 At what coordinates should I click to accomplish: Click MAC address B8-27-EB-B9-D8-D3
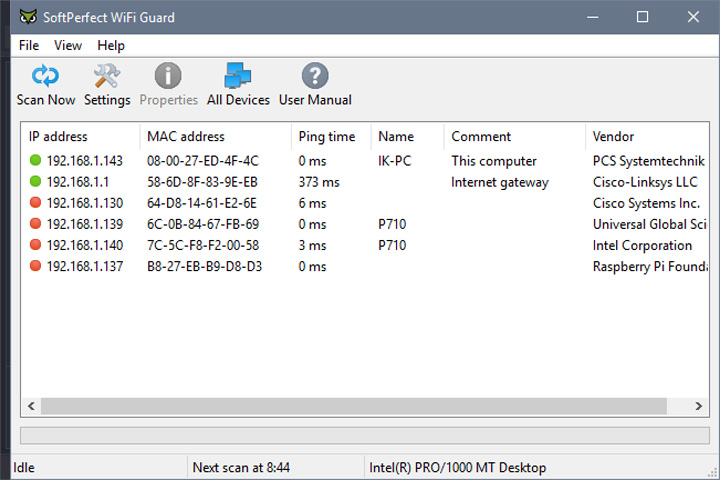[204, 266]
